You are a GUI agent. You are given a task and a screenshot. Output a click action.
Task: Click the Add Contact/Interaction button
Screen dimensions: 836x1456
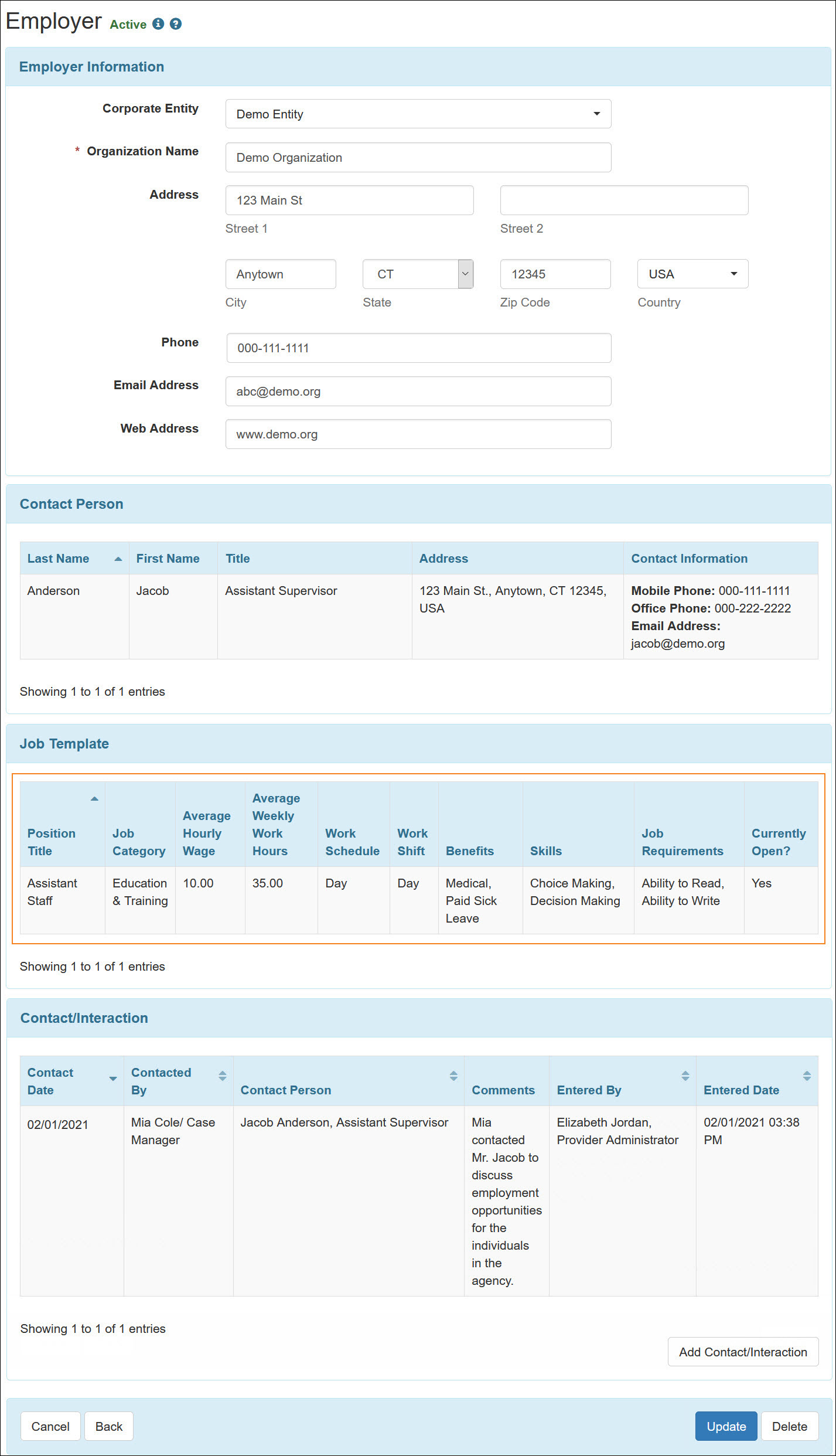[x=742, y=1352]
